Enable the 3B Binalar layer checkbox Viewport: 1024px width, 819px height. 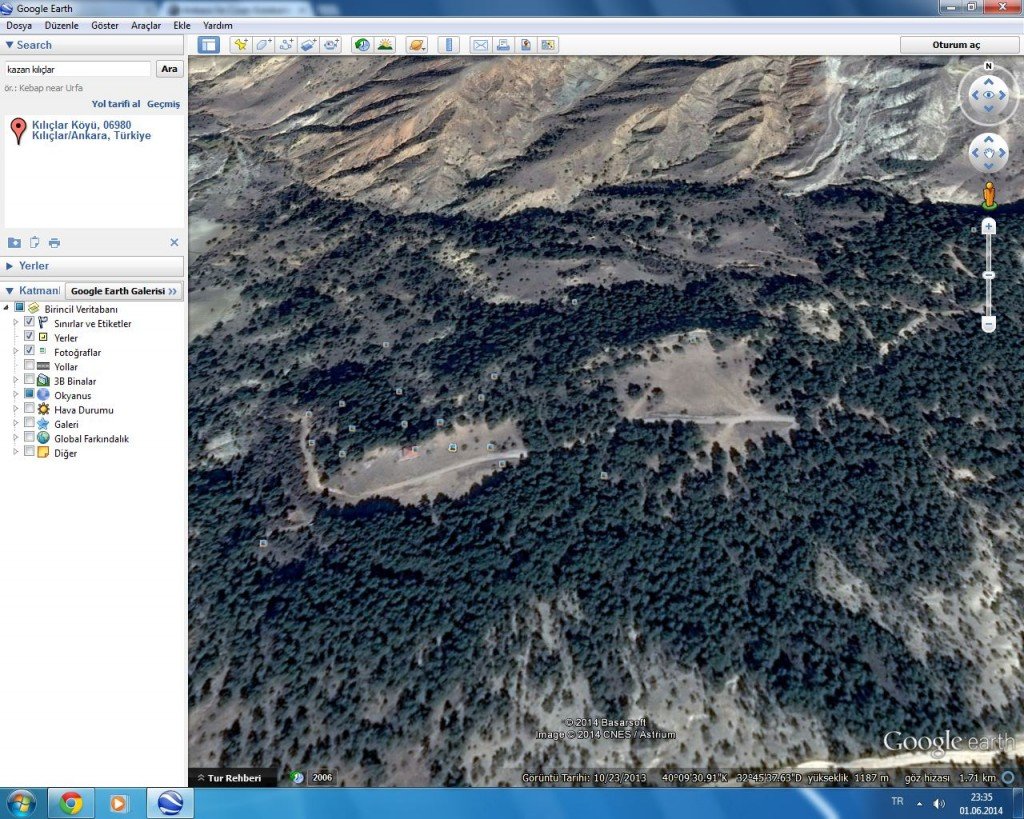(x=29, y=381)
